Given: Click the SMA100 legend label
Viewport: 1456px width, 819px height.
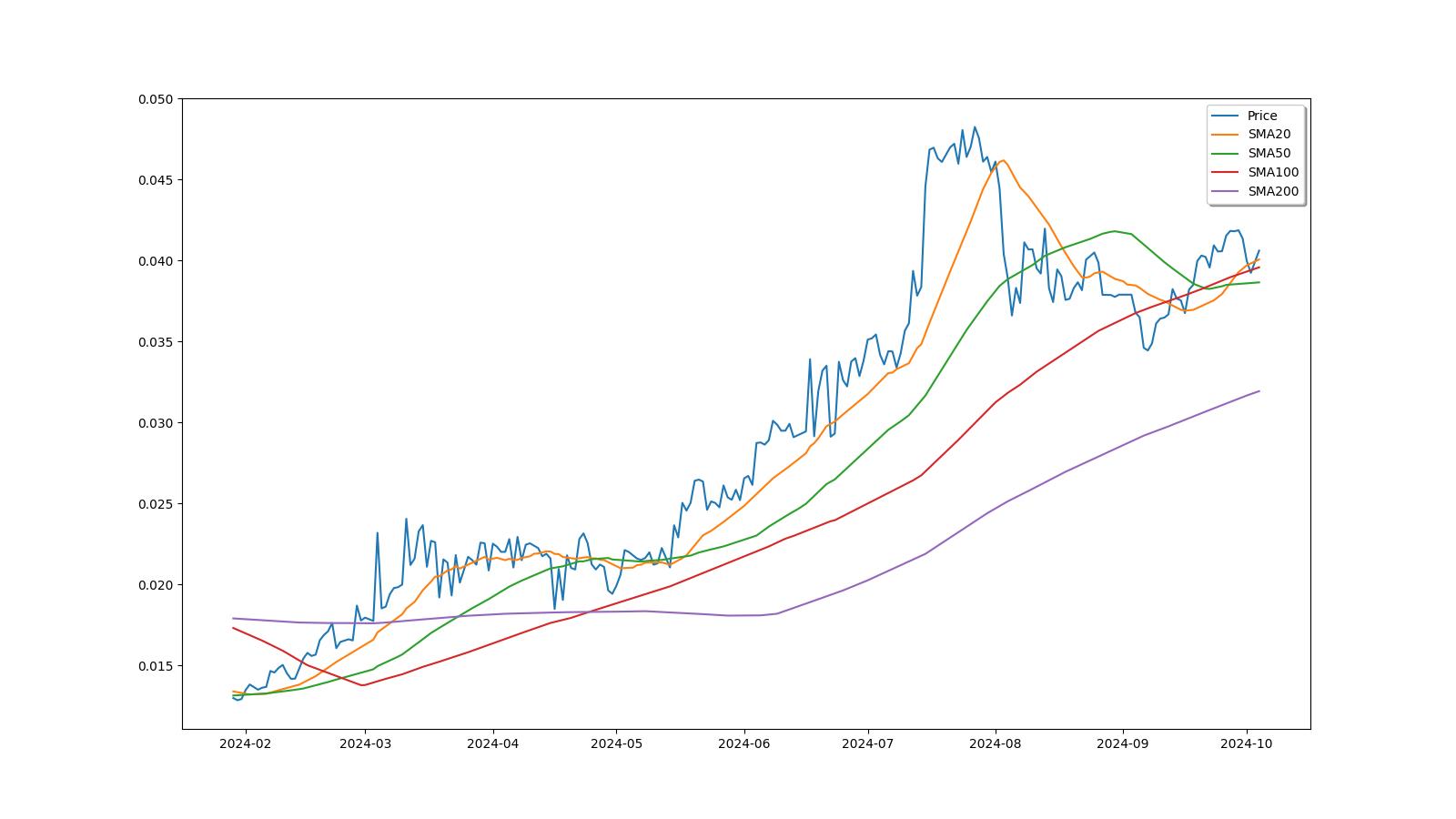Looking at the screenshot, I should coord(1273,173).
